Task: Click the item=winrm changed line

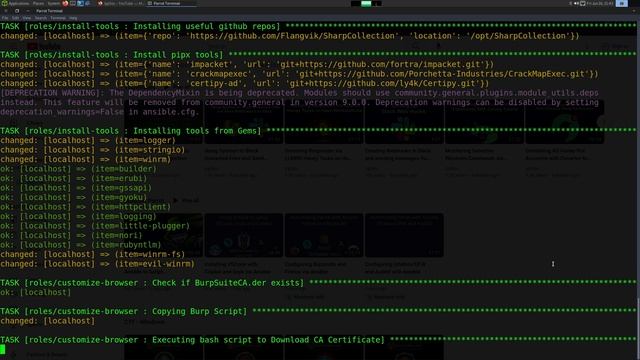Action: pyautogui.click(x=86, y=159)
